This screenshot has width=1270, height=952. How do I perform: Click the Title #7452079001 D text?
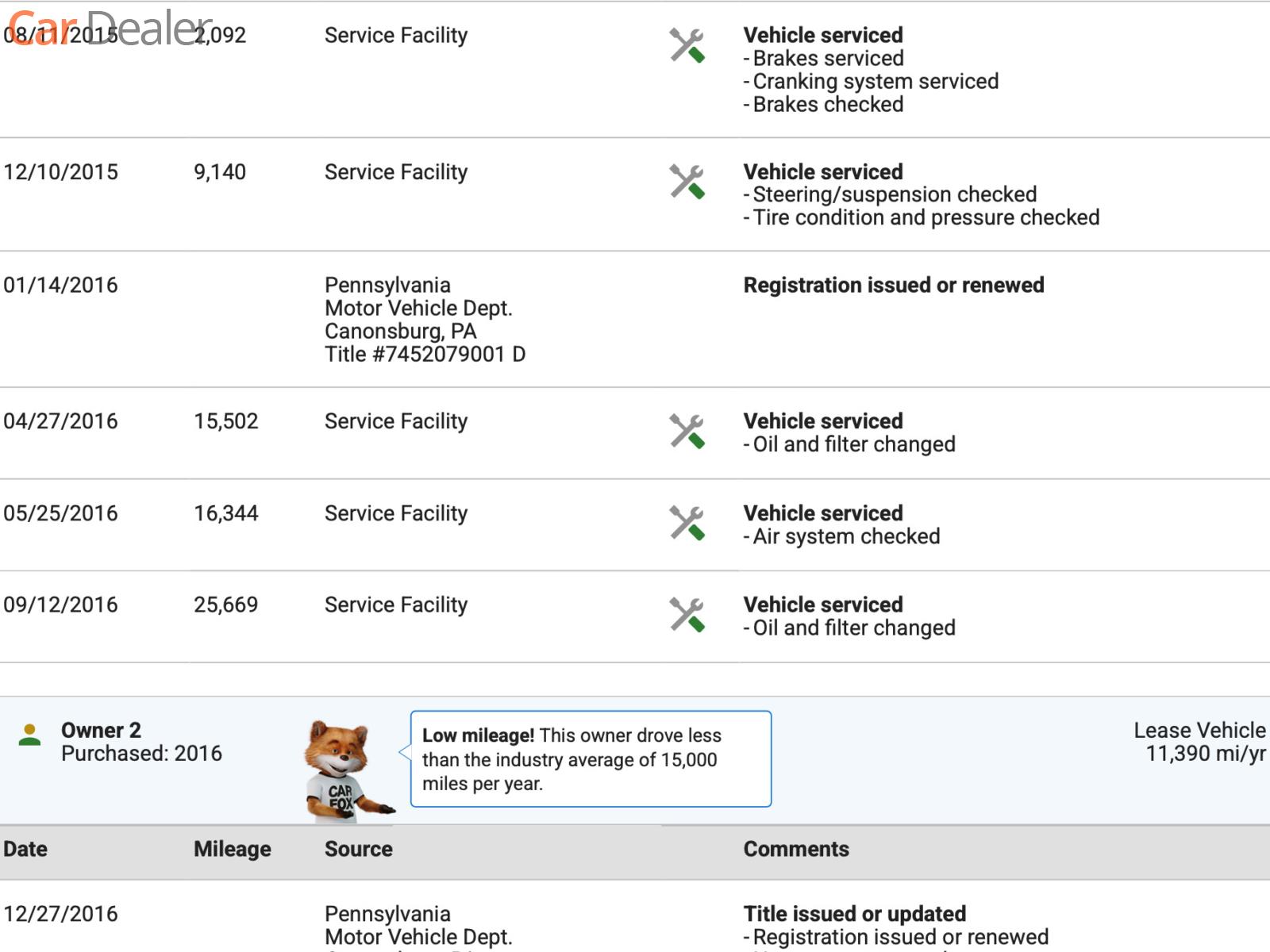point(425,354)
